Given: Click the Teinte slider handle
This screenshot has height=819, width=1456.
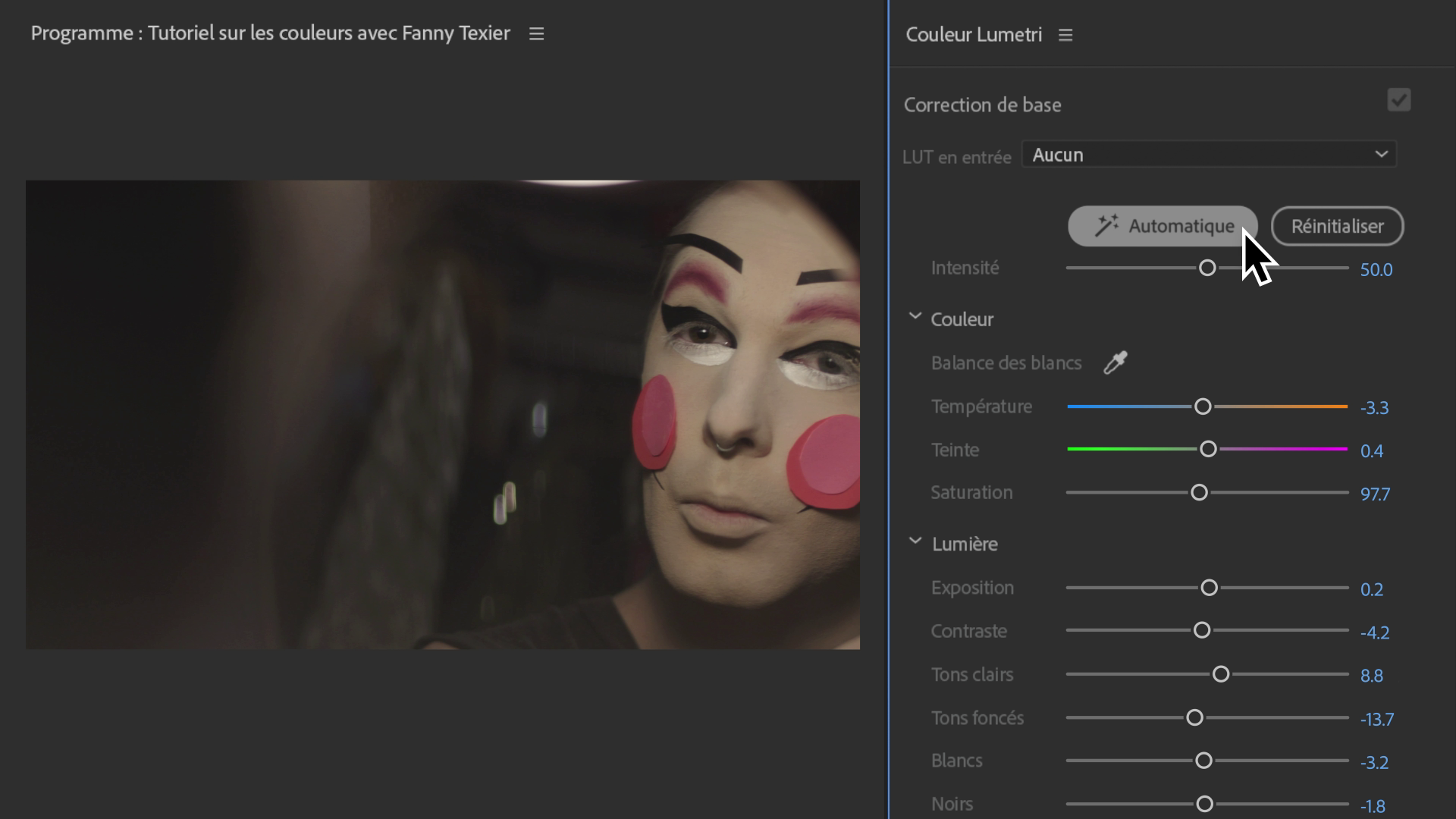Looking at the screenshot, I should (x=1208, y=449).
